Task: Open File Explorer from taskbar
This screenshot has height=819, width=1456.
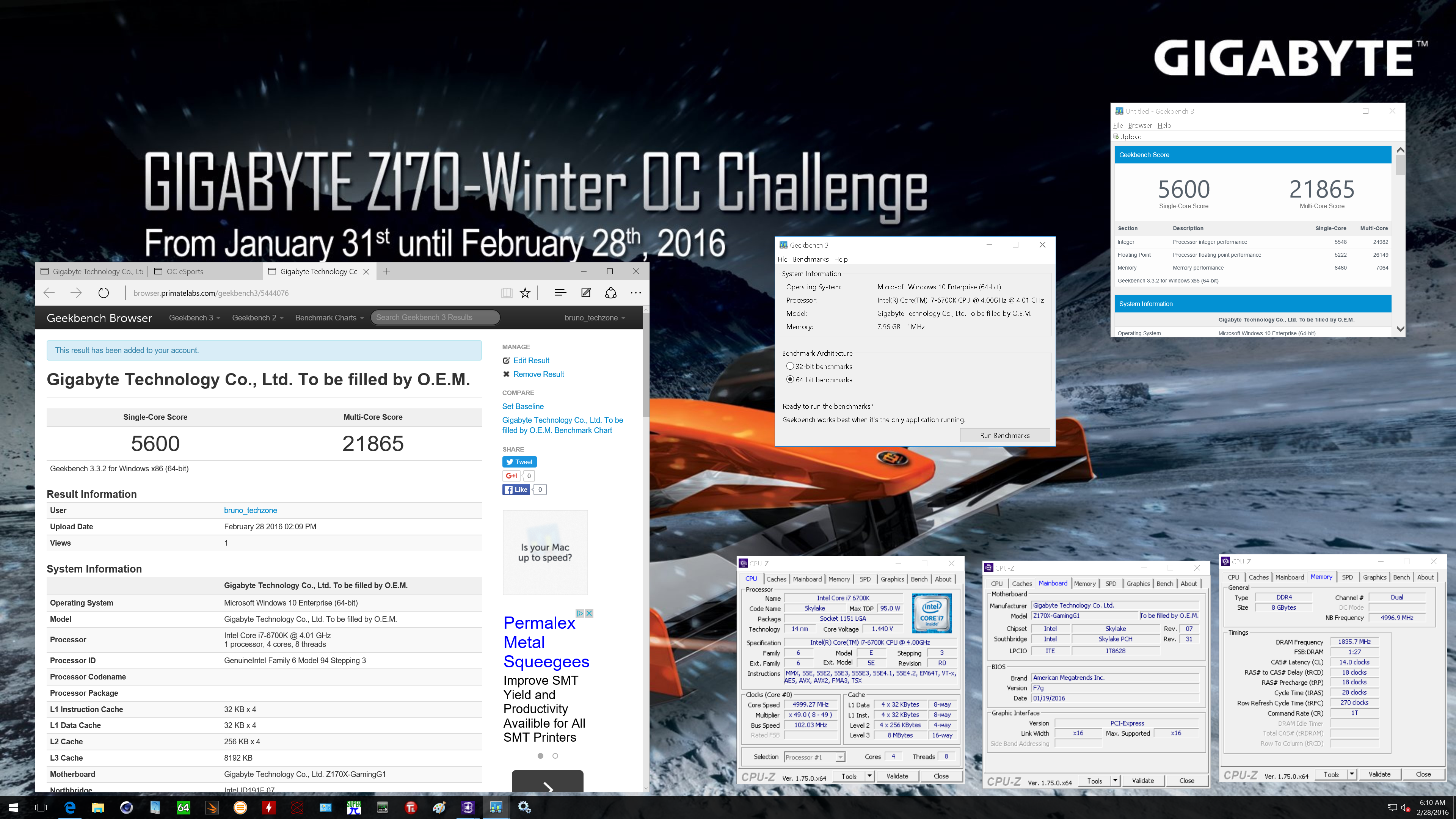Action: 98,808
